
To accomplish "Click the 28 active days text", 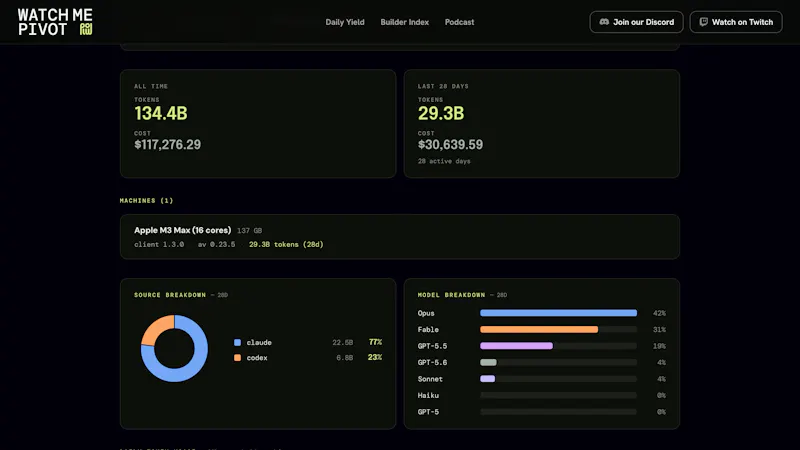I will [444, 161].
